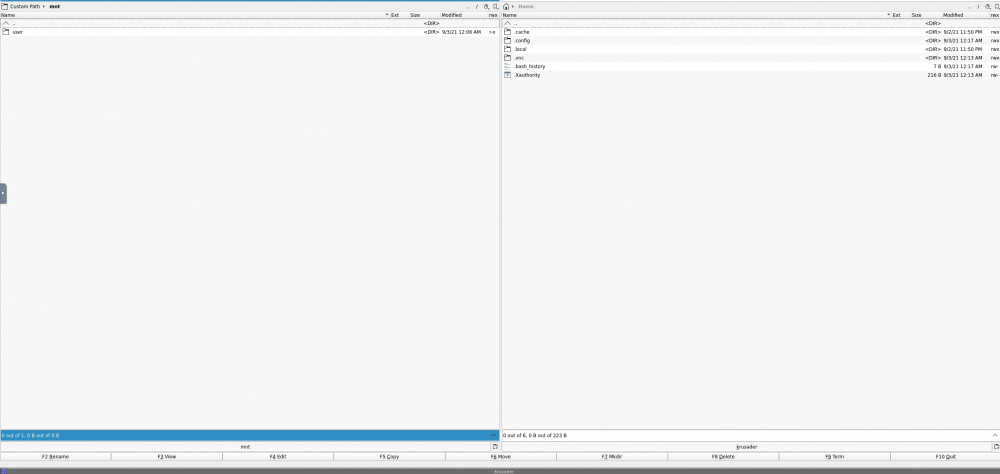Click the .local folder icon
The width and height of the screenshot is (1000, 474).
pos(508,49)
